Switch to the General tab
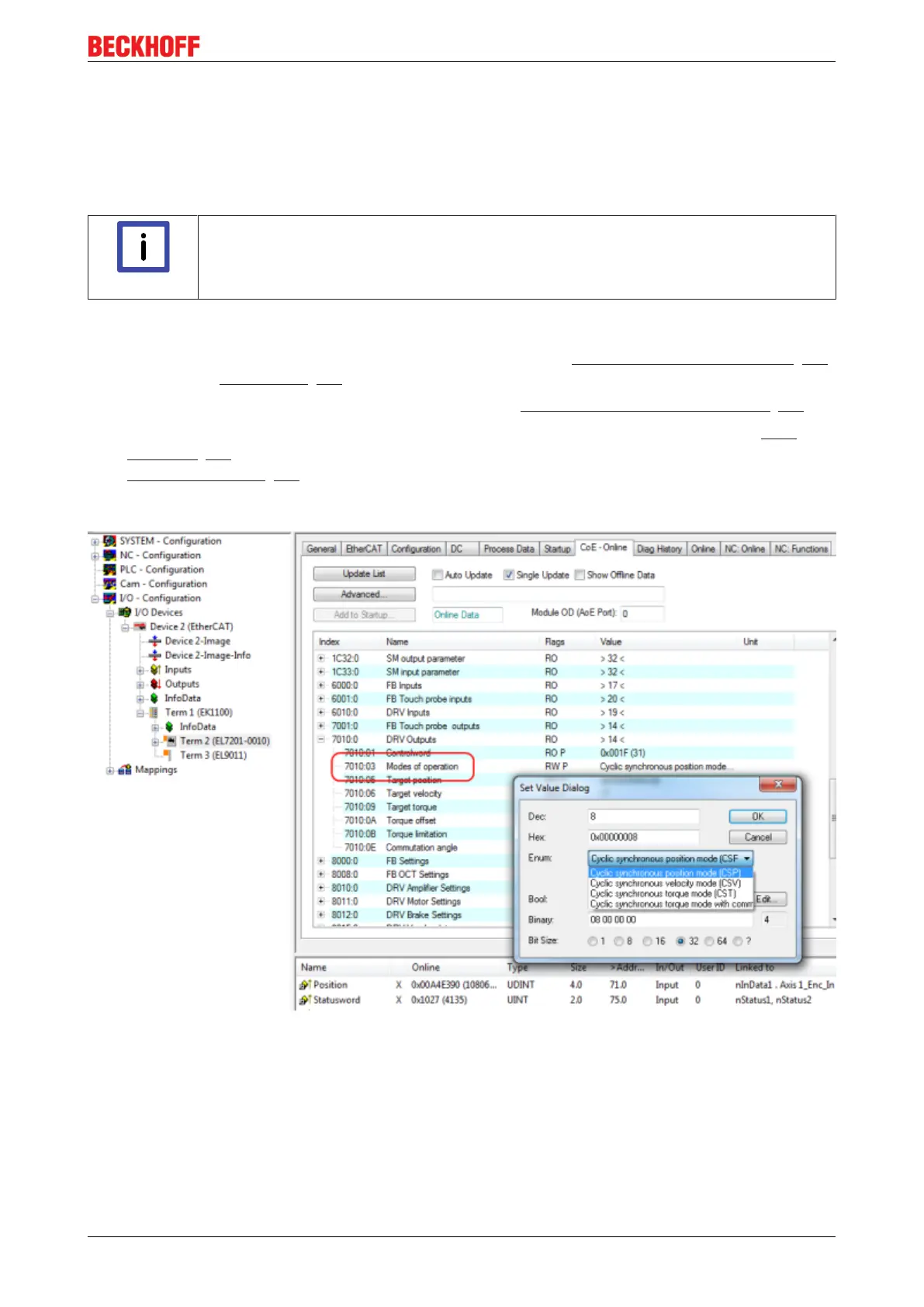Viewport: 924px width, 1307px height. 321,549
